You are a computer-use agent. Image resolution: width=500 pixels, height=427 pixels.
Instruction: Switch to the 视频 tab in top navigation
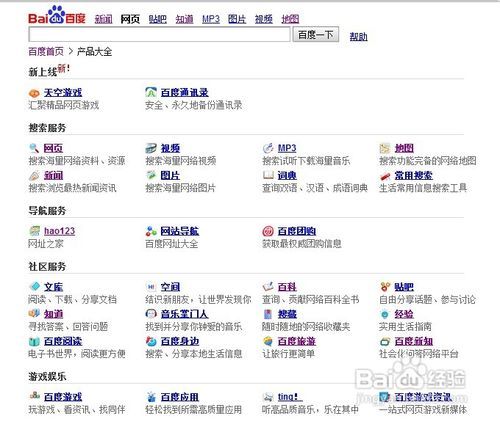264,19
